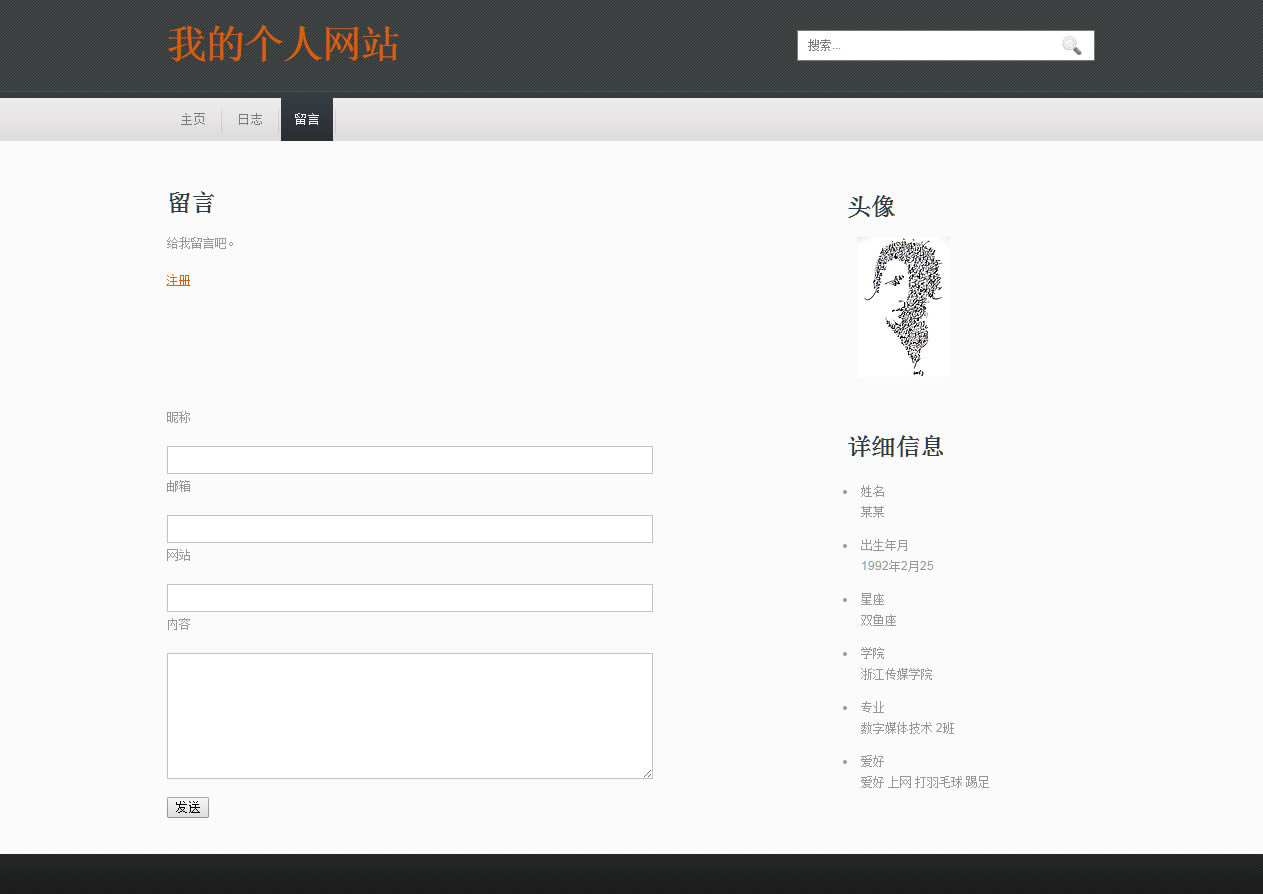Click the birth date 1992年2月25 text
The width and height of the screenshot is (1263, 894).
897,566
